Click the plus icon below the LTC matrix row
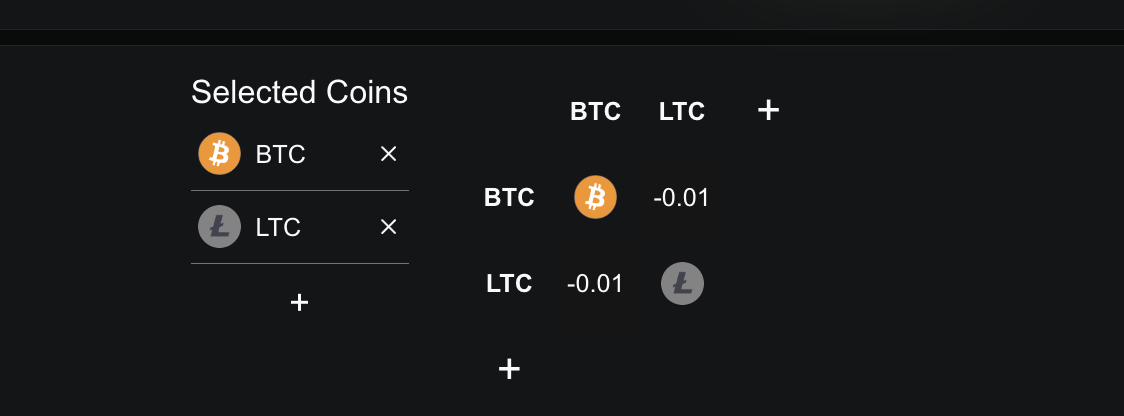1124x416 pixels. [x=509, y=369]
